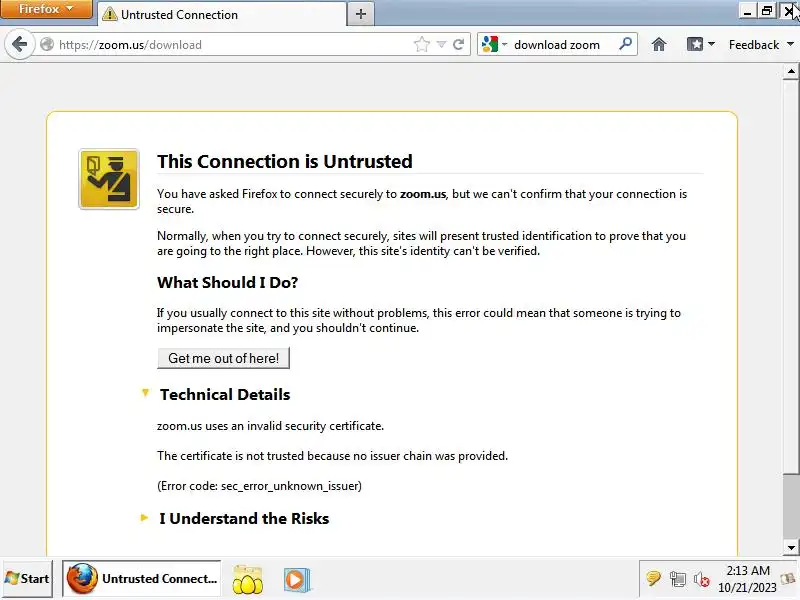Click the error code sec_error_unknown_issuer text
This screenshot has height=600, width=800.
click(x=259, y=486)
